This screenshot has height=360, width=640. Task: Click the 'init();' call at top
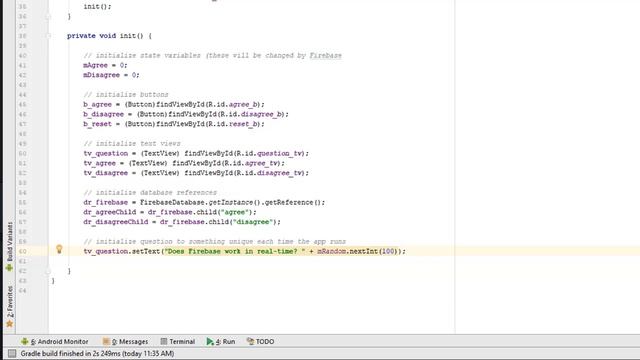(97, 7)
